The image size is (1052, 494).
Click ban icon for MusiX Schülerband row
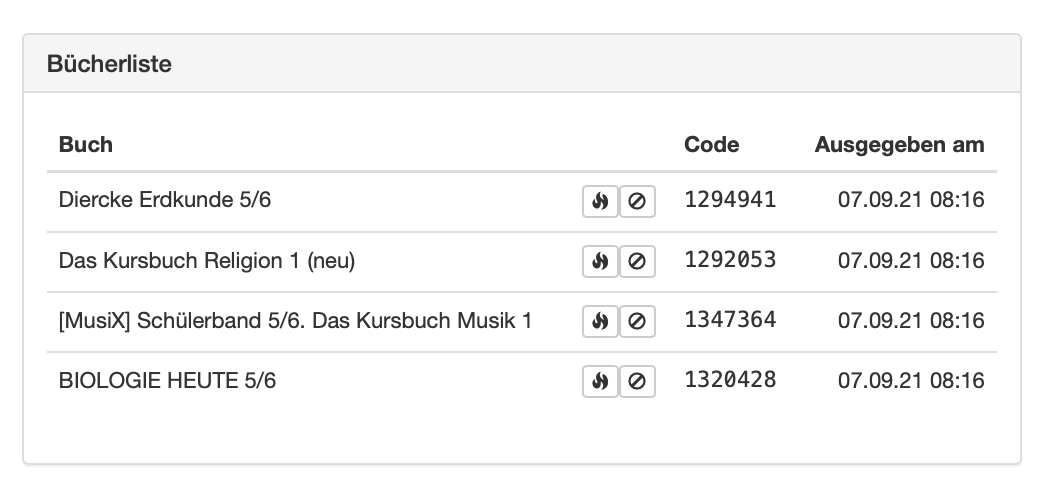click(637, 321)
